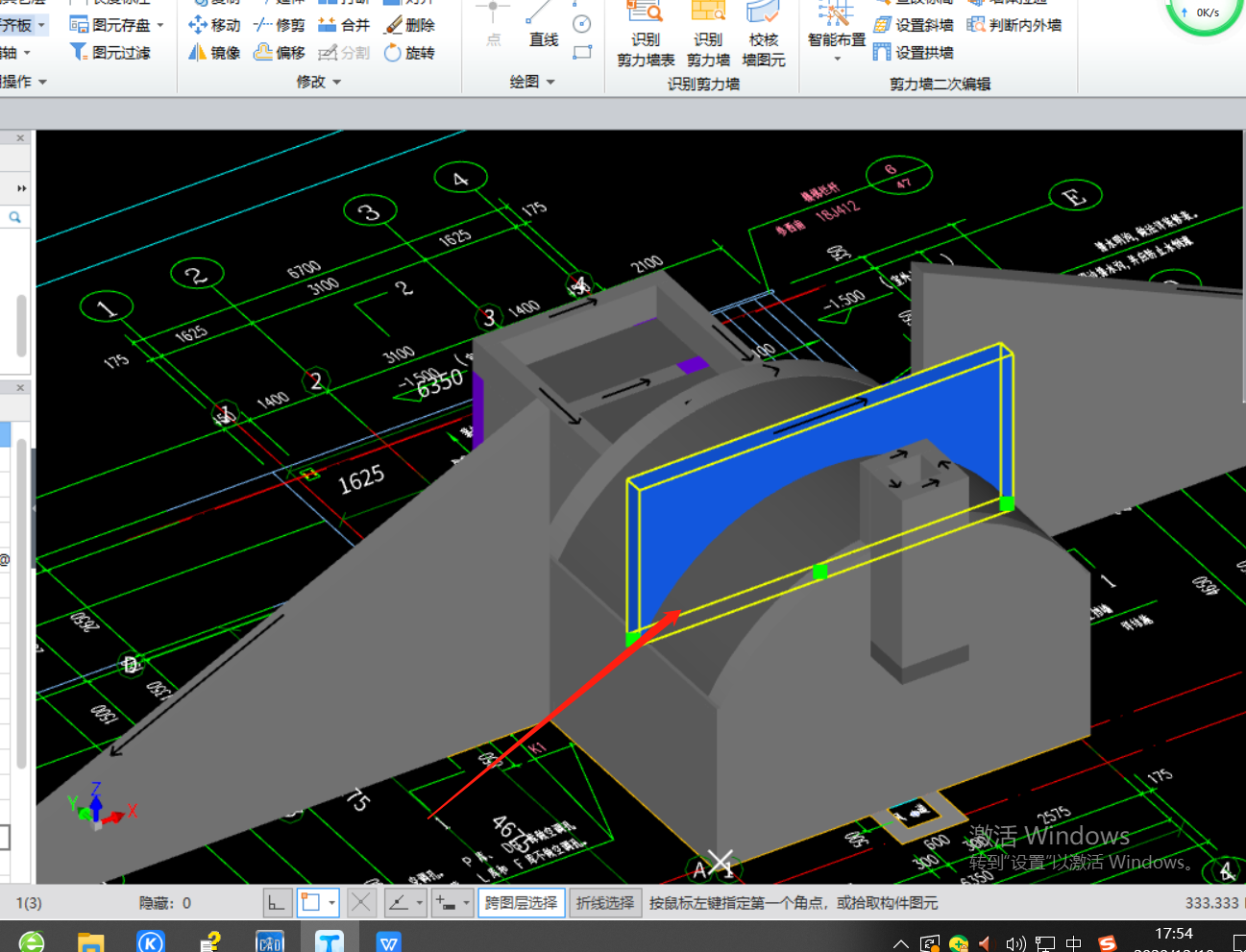Toggle rectangle selection mode icon
The width and height of the screenshot is (1246, 952).
[x=310, y=902]
